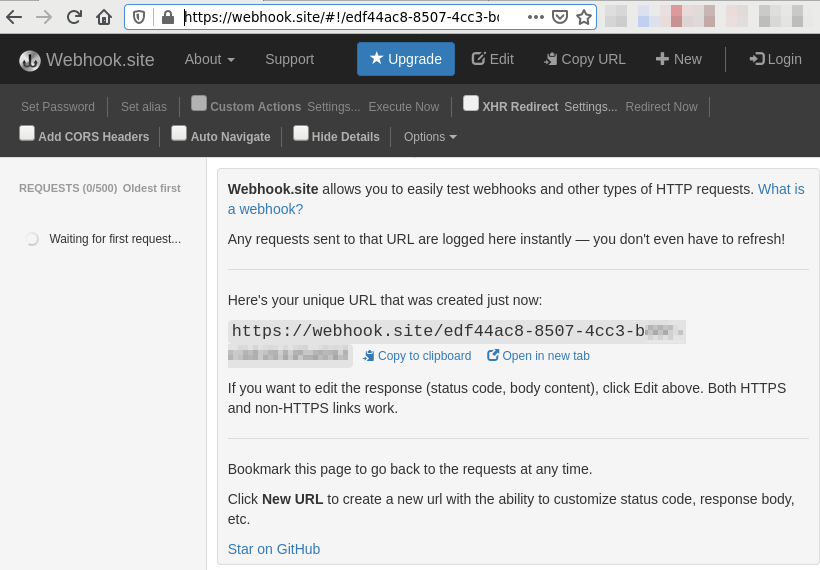Reload the page with the refresh icon
Image resolution: width=820 pixels, height=570 pixels.
(x=74, y=17)
